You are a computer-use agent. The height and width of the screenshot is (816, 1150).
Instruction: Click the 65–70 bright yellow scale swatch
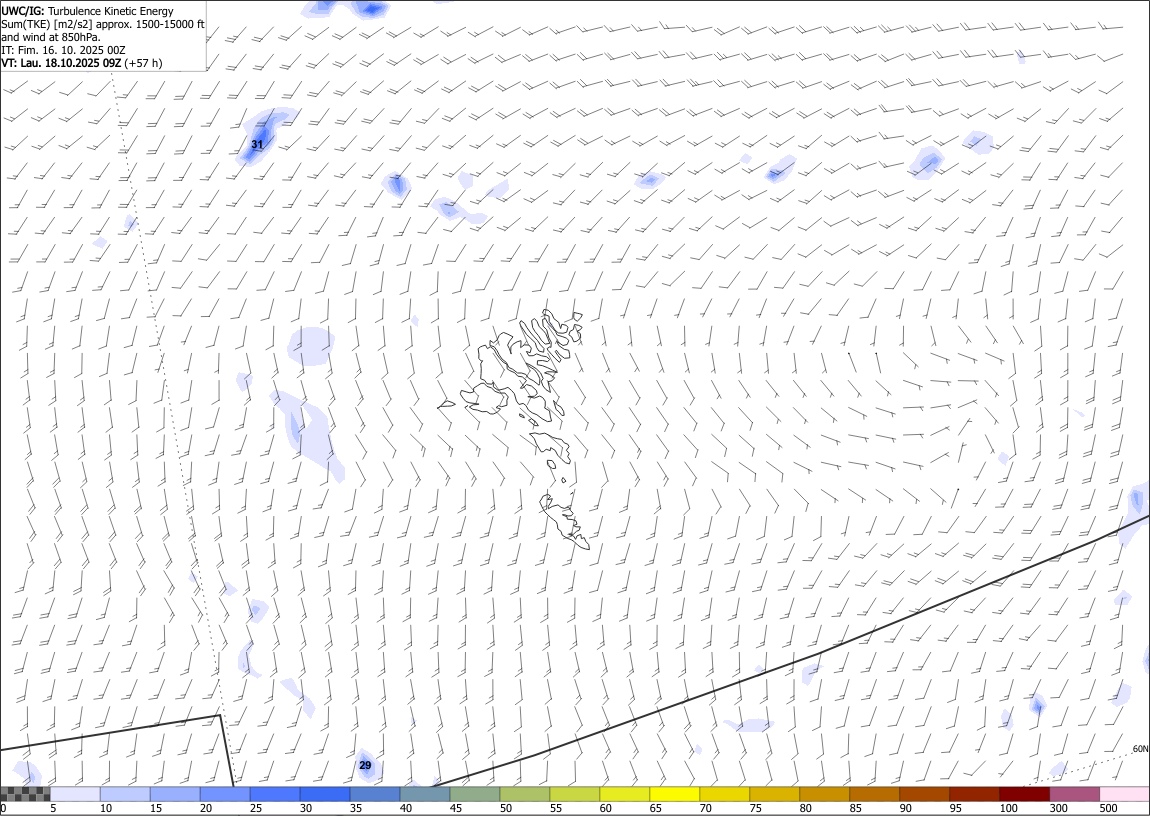[675, 794]
